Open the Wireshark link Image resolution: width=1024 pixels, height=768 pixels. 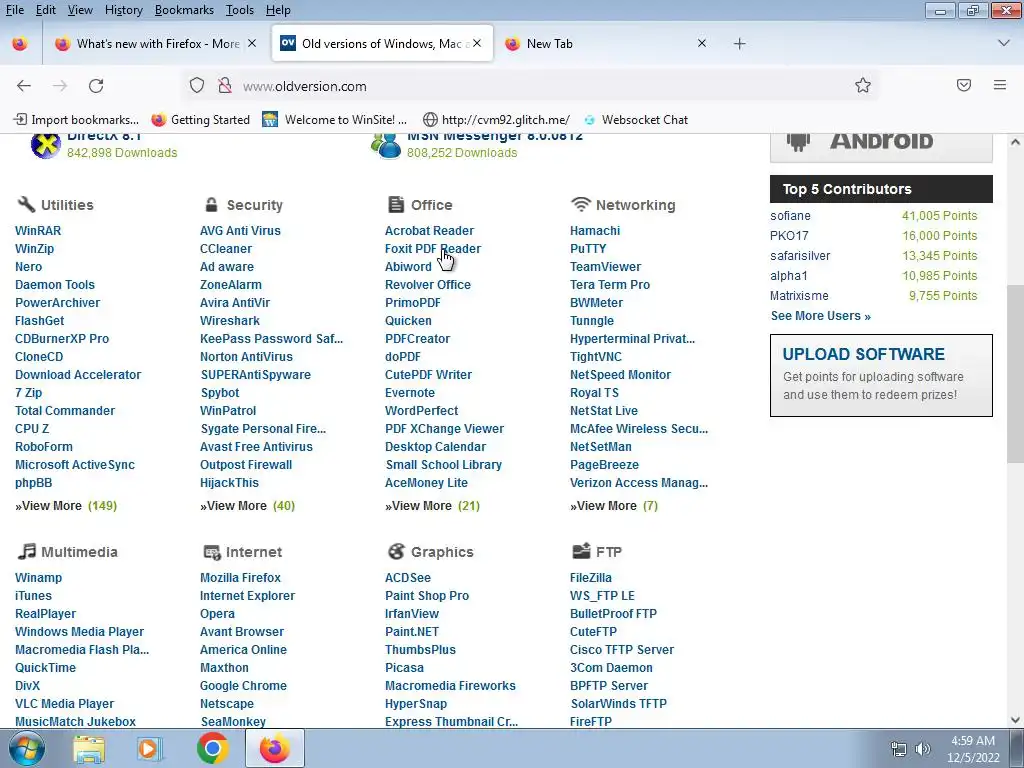pos(230,321)
